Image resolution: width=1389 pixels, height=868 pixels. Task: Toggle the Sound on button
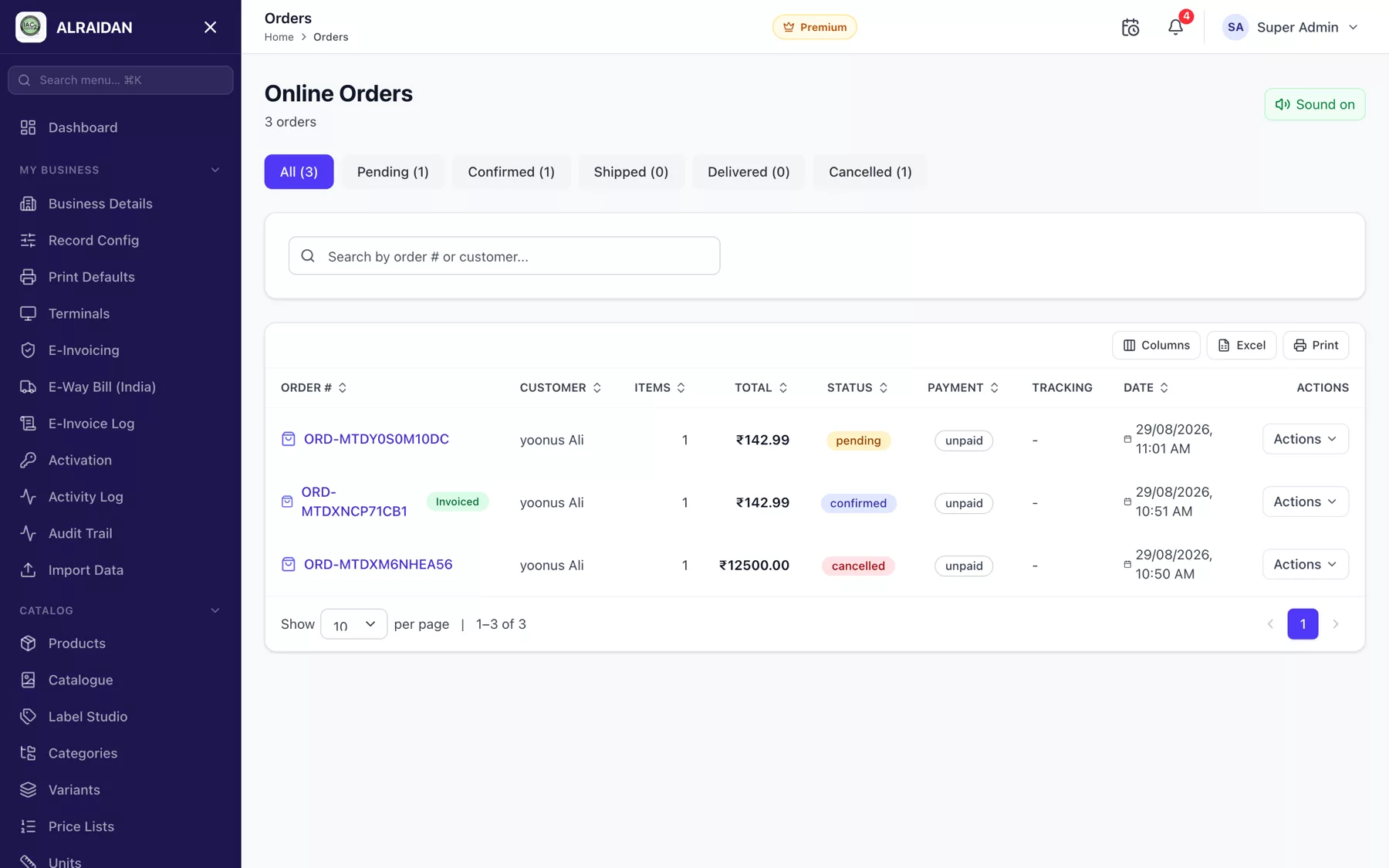click(1314, 104)
